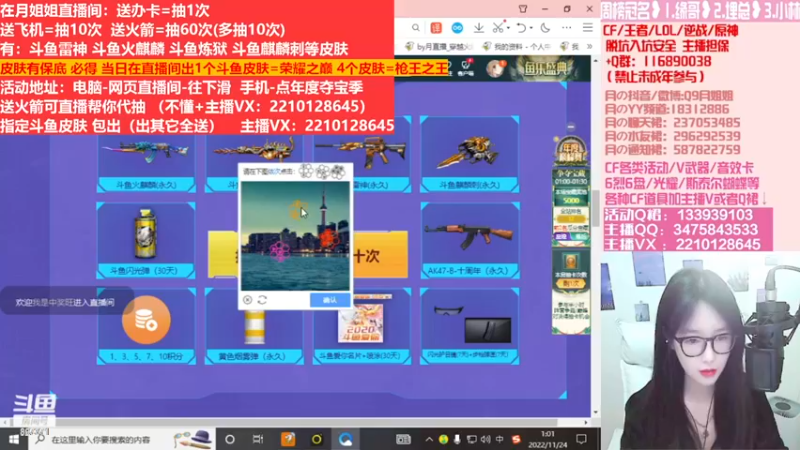Open the 年度 badge at top of side widget
Viewport: 800px width, 450px height.
click(571, 151)
